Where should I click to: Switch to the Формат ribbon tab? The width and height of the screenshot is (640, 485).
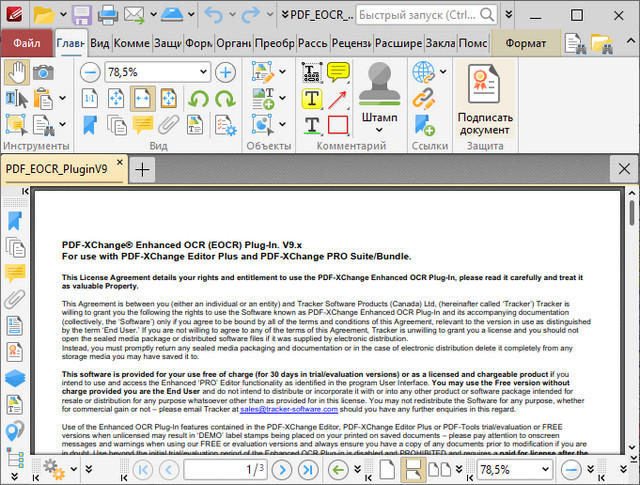(526, 44)
